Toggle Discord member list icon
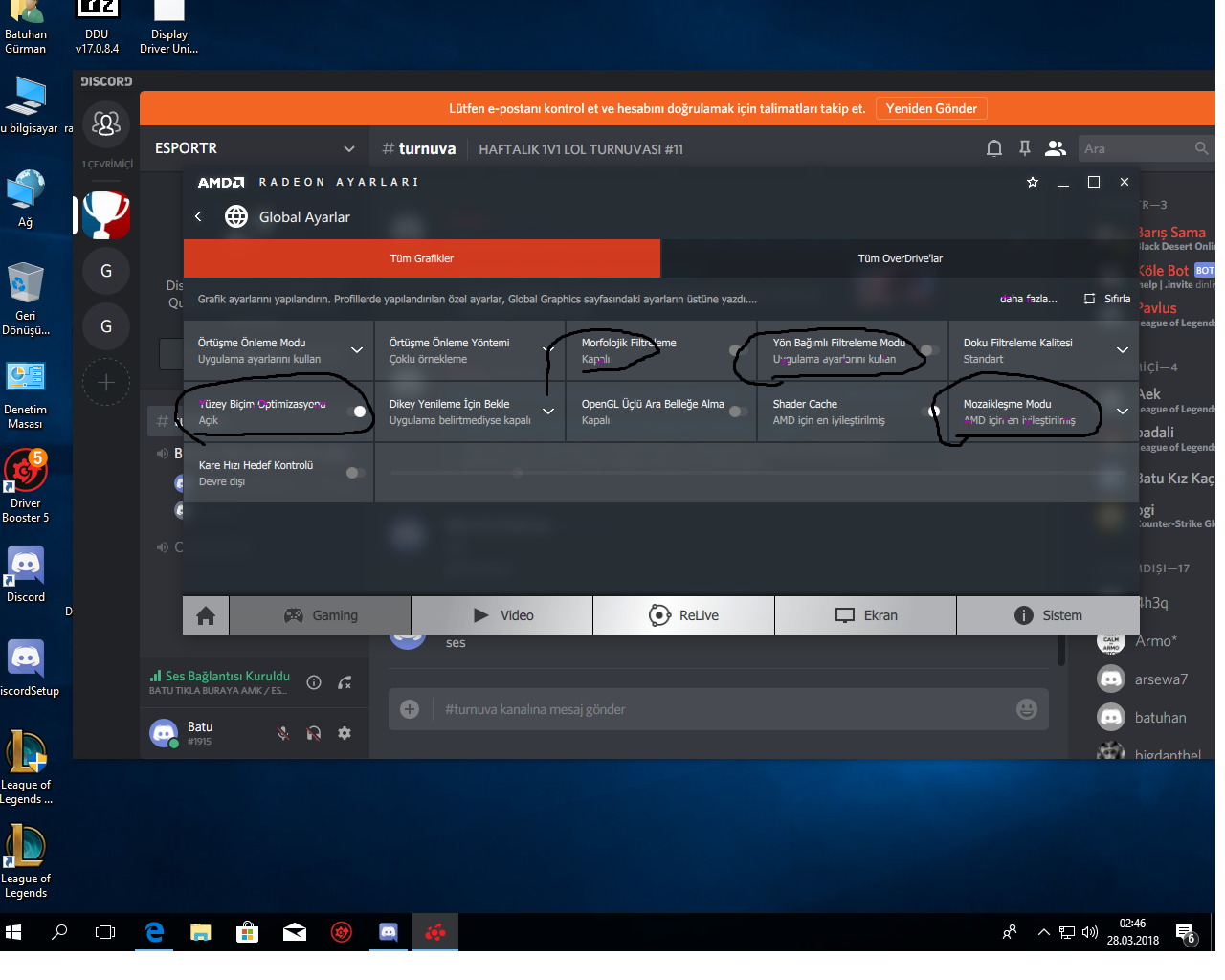Viewport: 1225px width, 980px height. click(x=1056, y=148)
